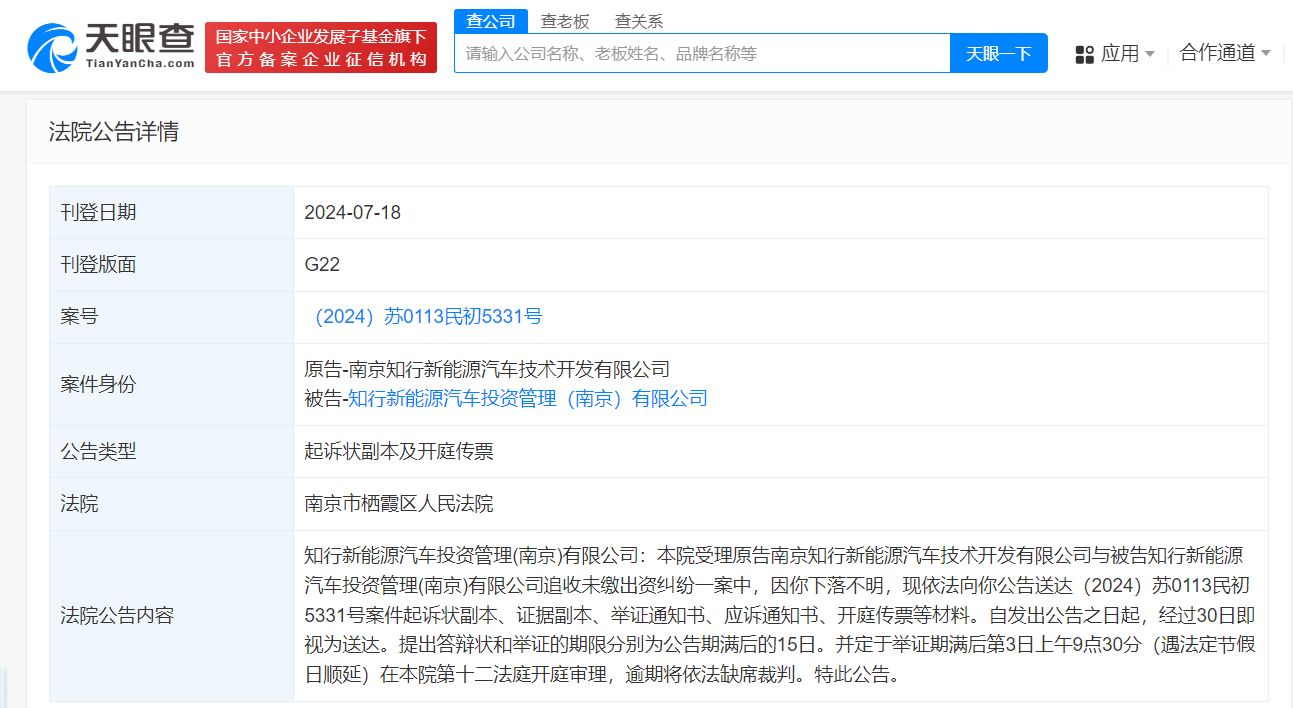Click plaintiff text 南京知行新能源汽车技术开发有限公司

tap(509, 370)
